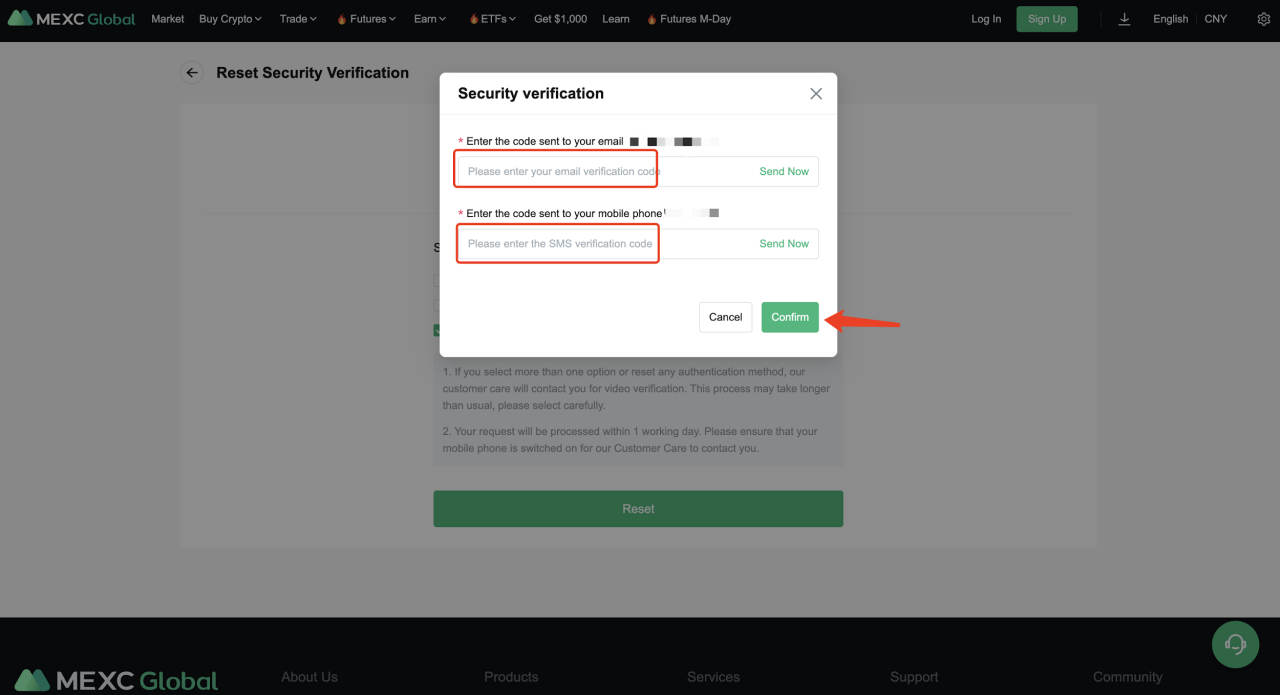Click the download app icon
The image size is (1280, 695).
point(1124,19)
